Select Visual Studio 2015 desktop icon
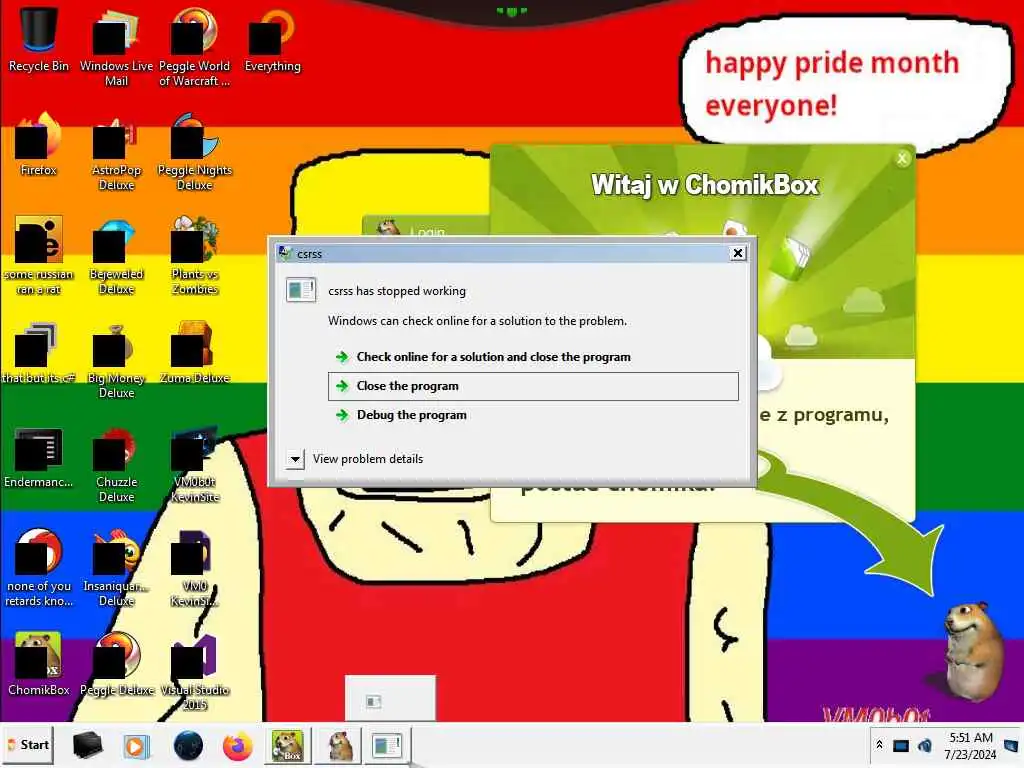Viewport: 1024px width, 768px height. pyautogui.click(x=194, y=671)
